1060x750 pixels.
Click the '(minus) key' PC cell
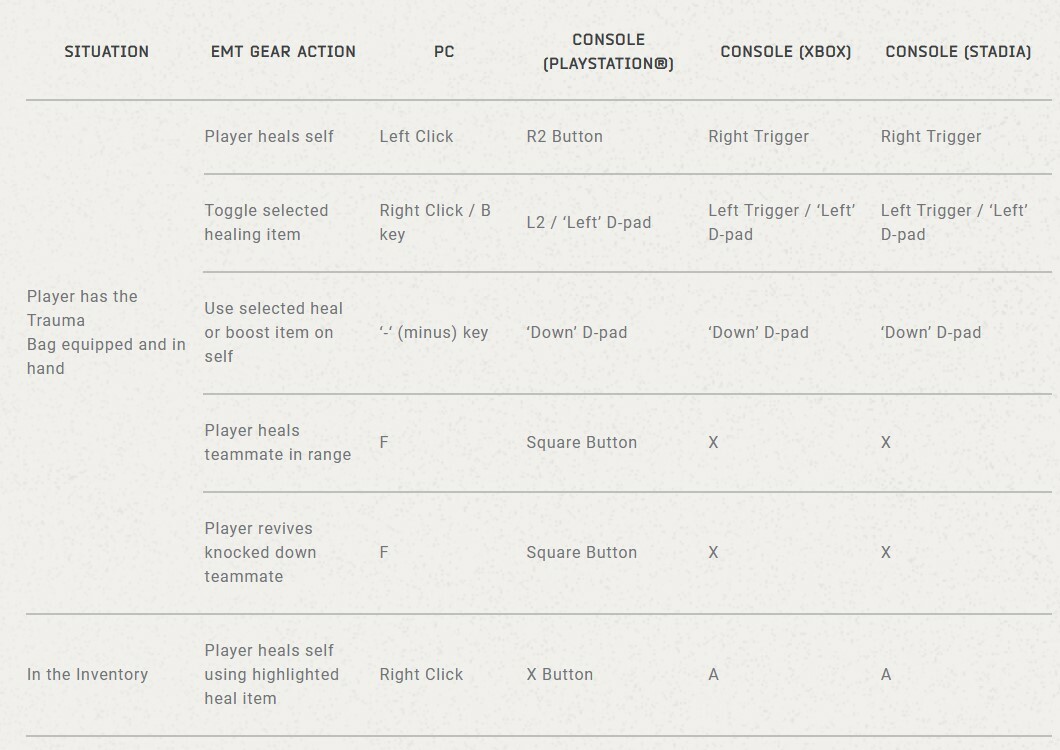[433, 333]
